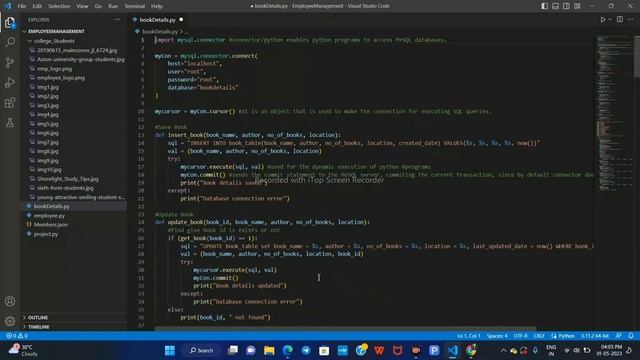
Task: Click bookDetails.py breadcrumb above editor
Action: (x=160, y=31)
